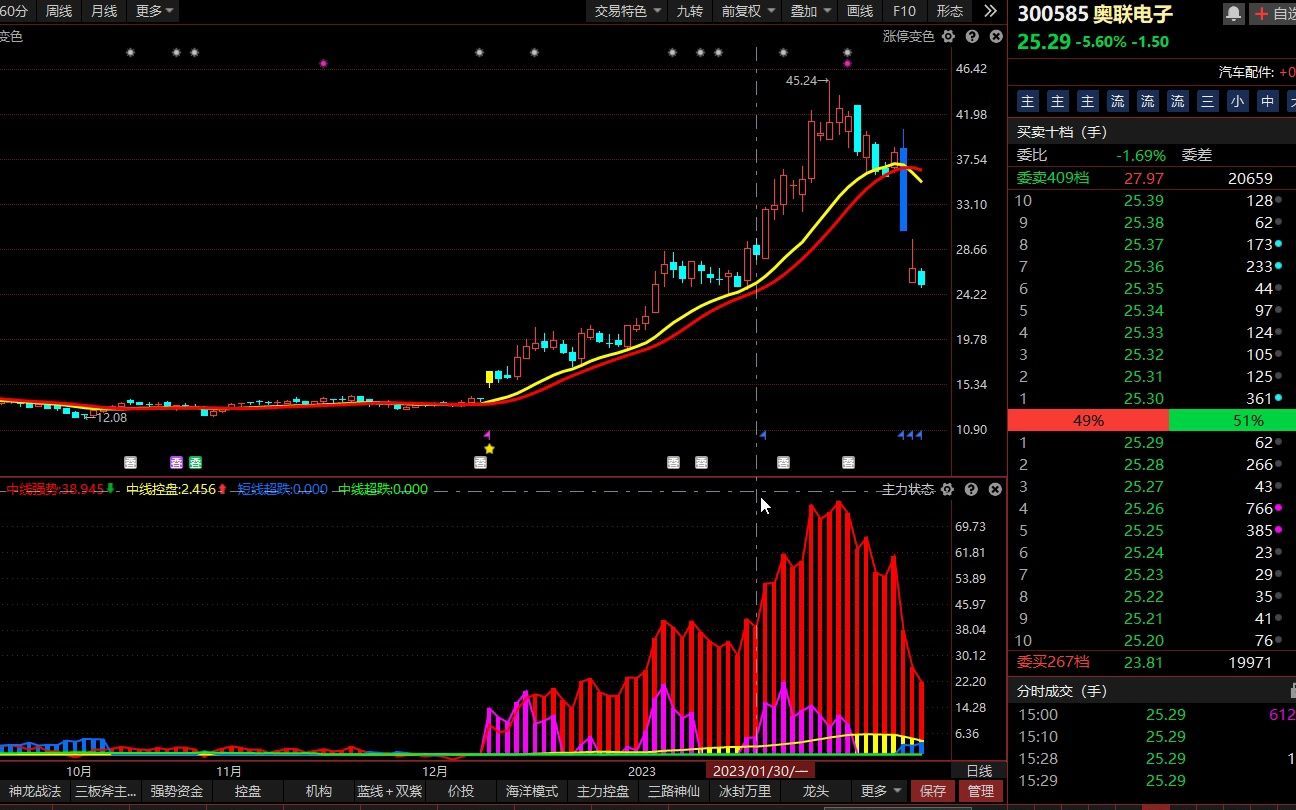Activate the 画线 drawing tool
The image size is (1296, 810).
click(860, 11)
